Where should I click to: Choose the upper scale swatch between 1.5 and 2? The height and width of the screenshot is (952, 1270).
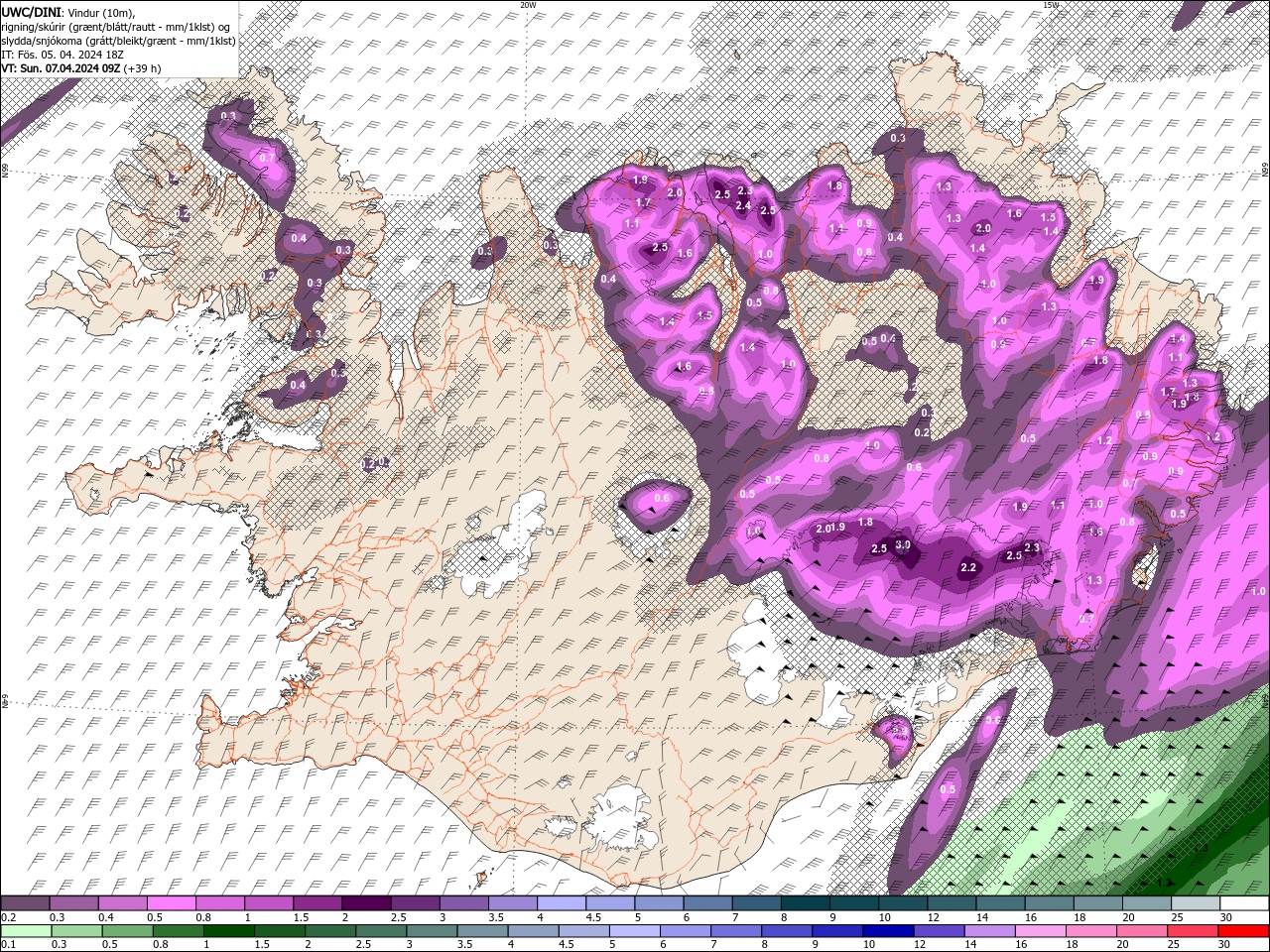coord(317,903)
